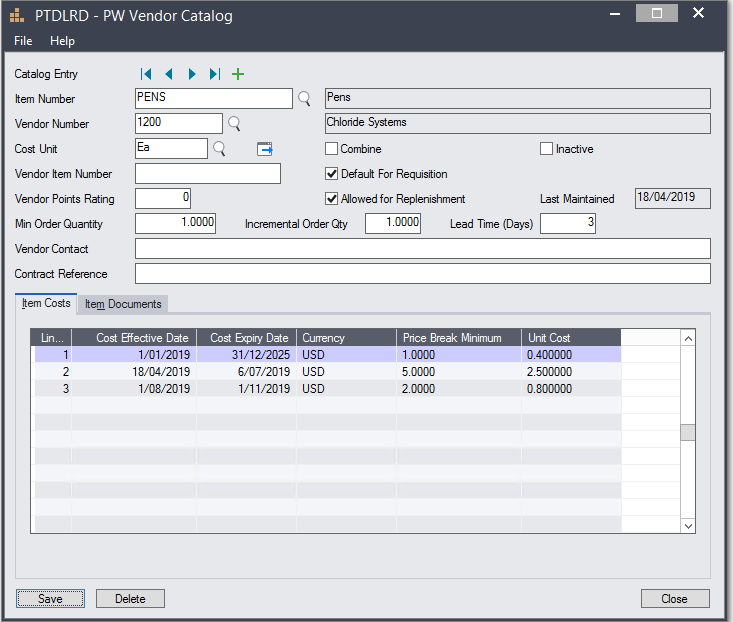Click the PTDLRD application icon in title bar
The height and width of the screenshot is (622, 733).
(x=17, y=16)
